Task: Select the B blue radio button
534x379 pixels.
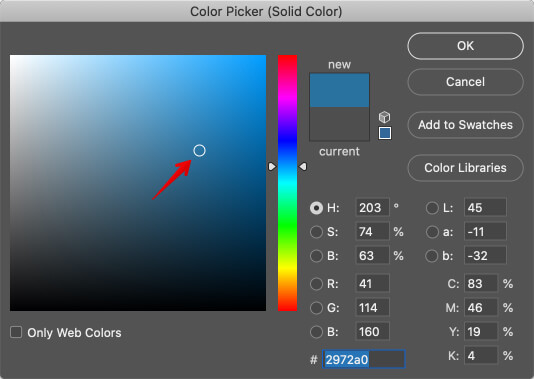Action: tap(316, 332)
